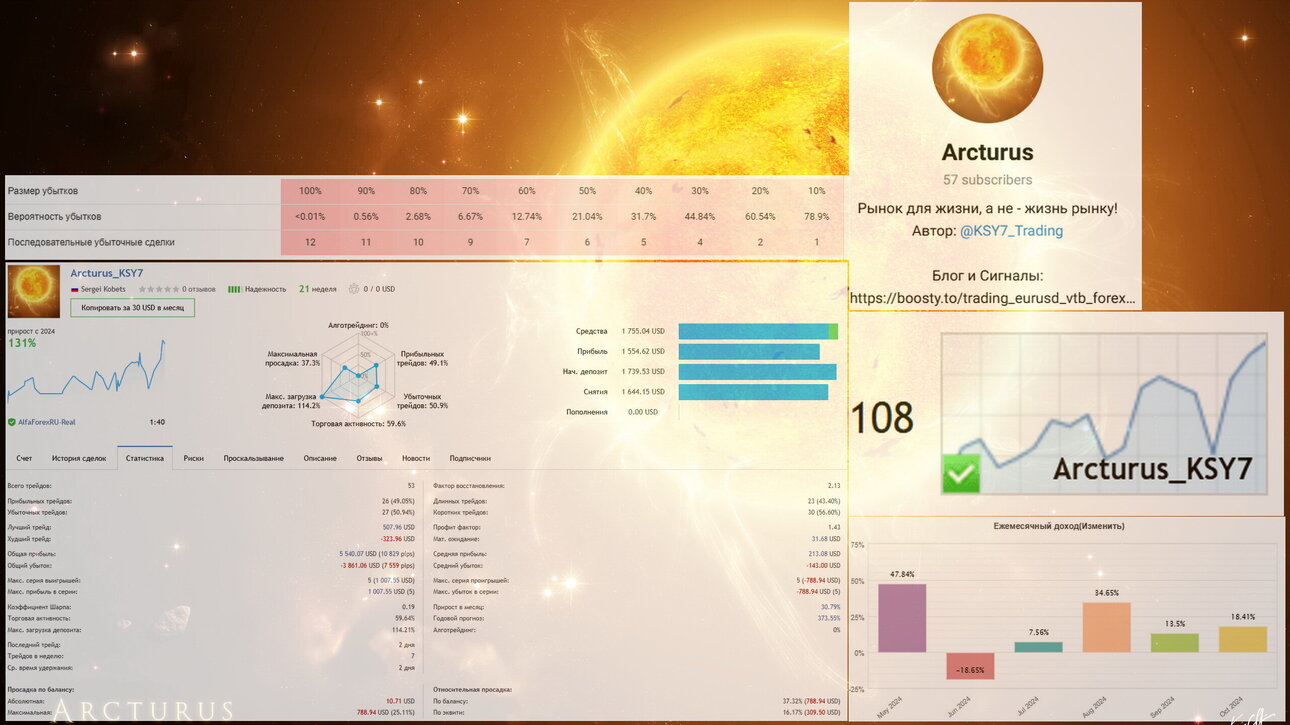Click the Последовательные убыточные сделки row label
Image resolution: width=1290 pixels, height=725 pixels.
(91, 242)
